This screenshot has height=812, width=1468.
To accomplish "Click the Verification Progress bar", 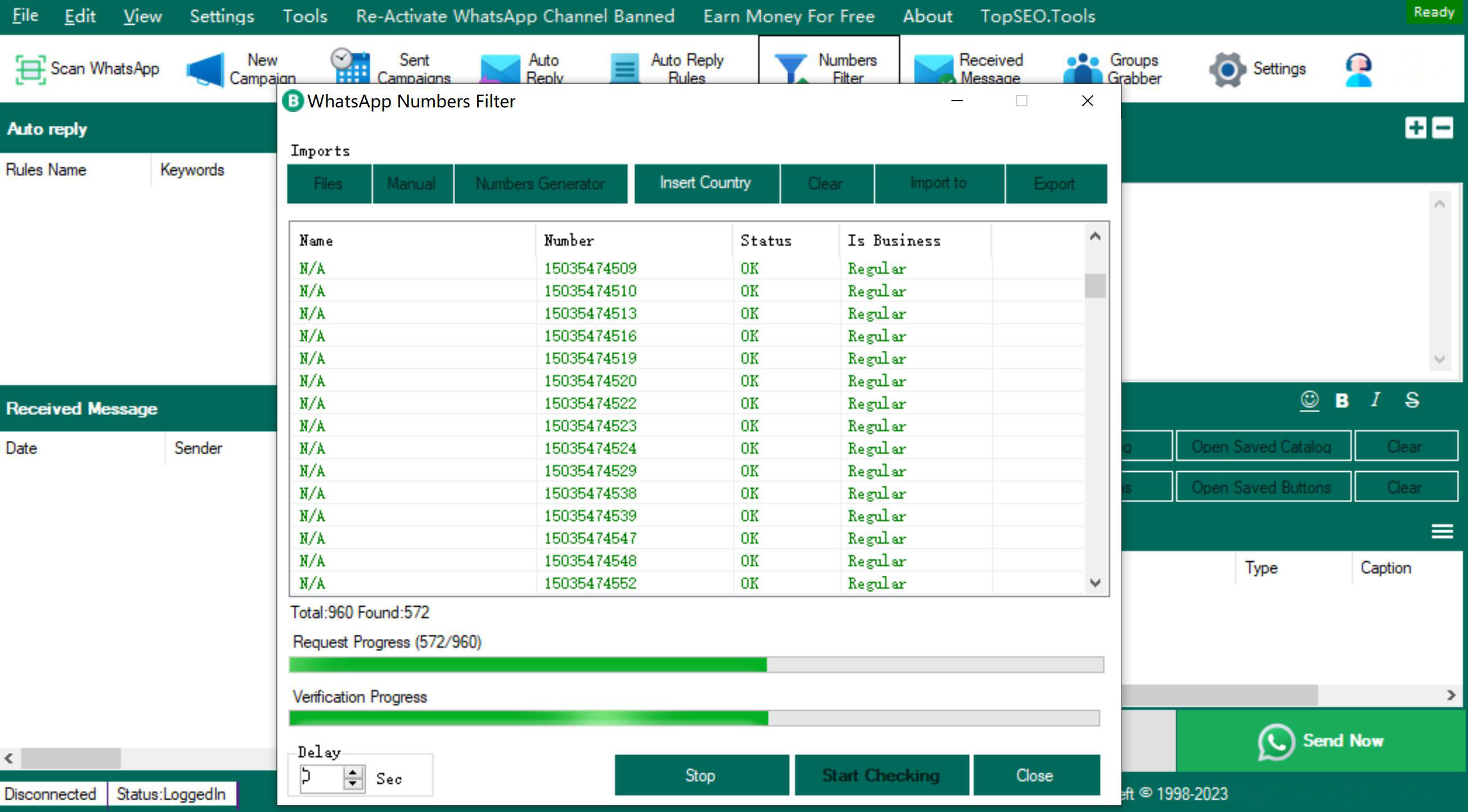I will pos(694,719).
